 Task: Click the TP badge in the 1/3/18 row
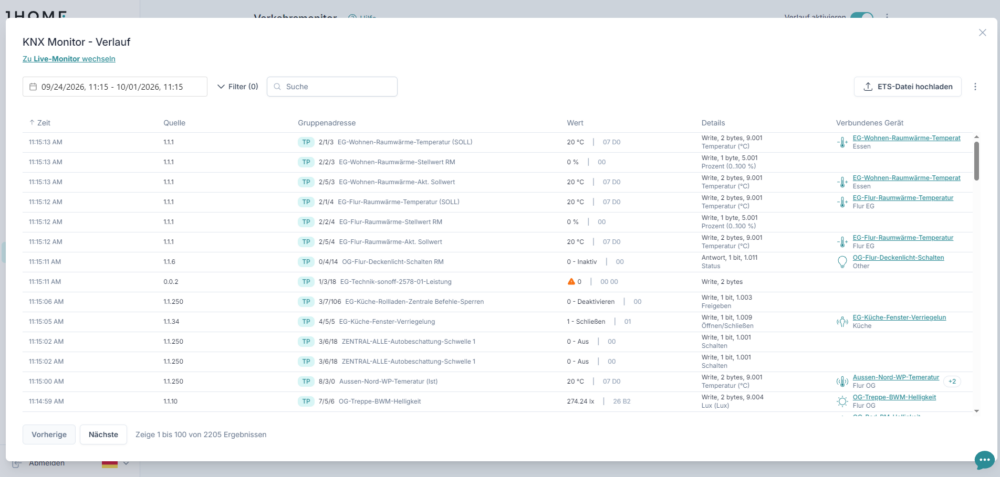point(305,281)
